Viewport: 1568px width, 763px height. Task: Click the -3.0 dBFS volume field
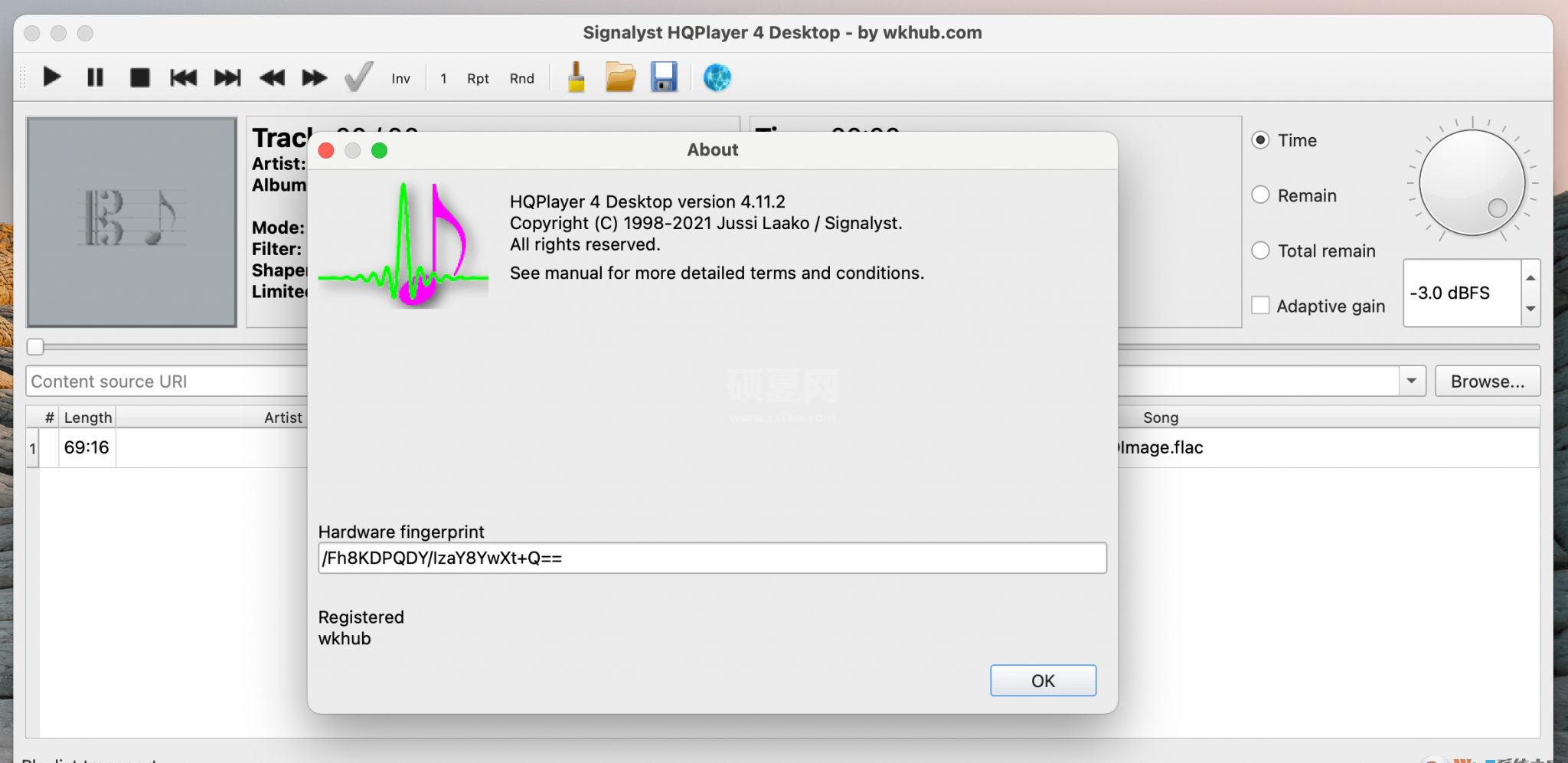click(1462, 293)
